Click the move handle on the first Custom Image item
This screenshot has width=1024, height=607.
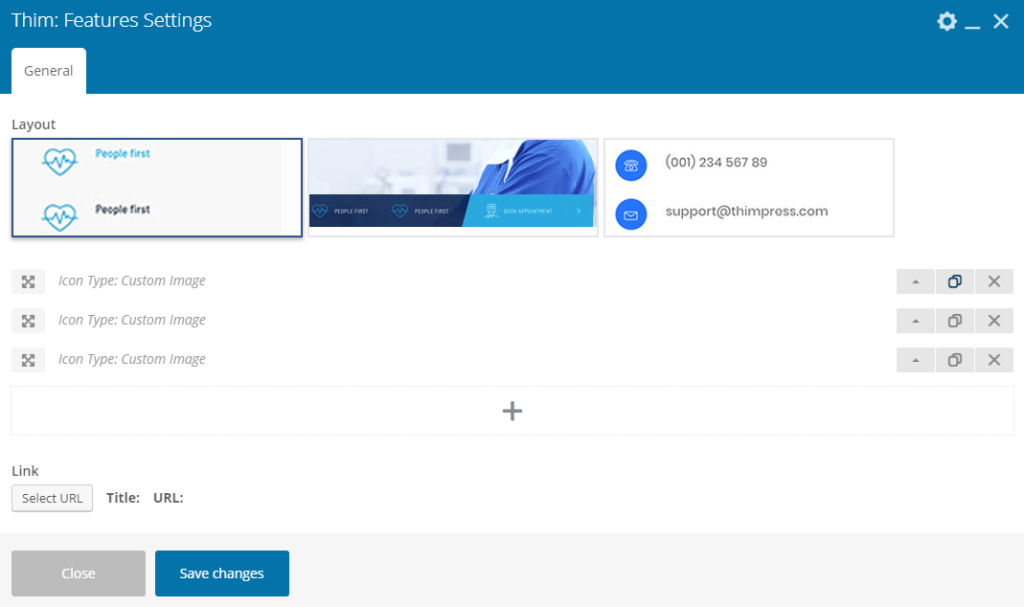[x=28, y=281]
